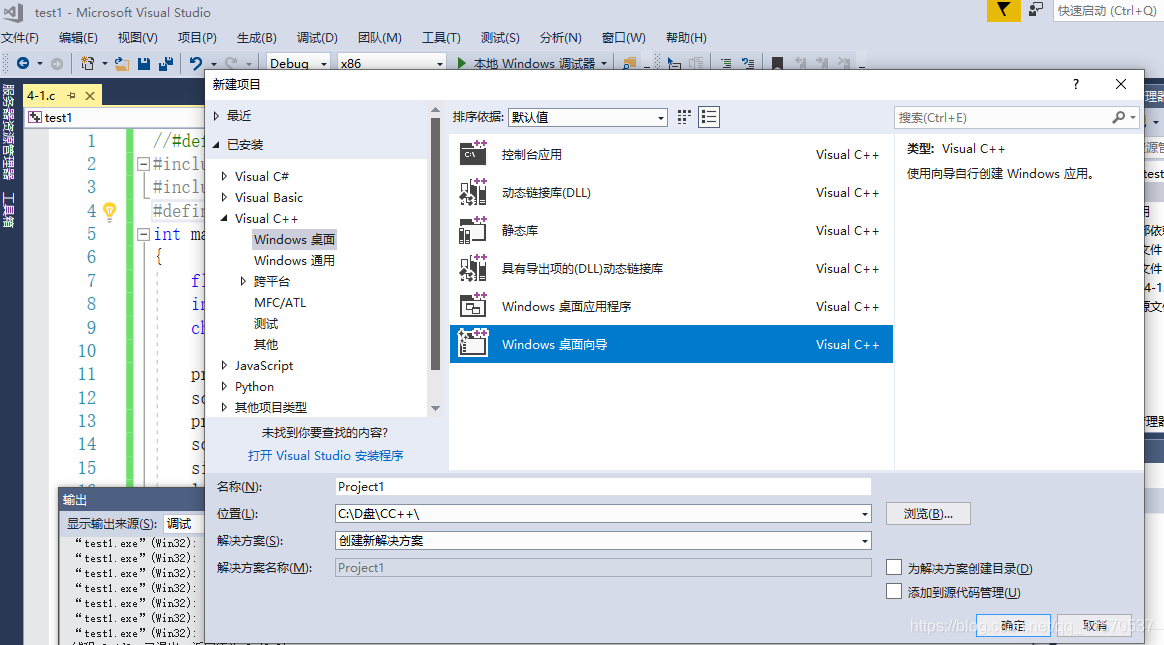Save file with single floppy icon
Screen dimensions: 1164x645
[x=144, y=64]
